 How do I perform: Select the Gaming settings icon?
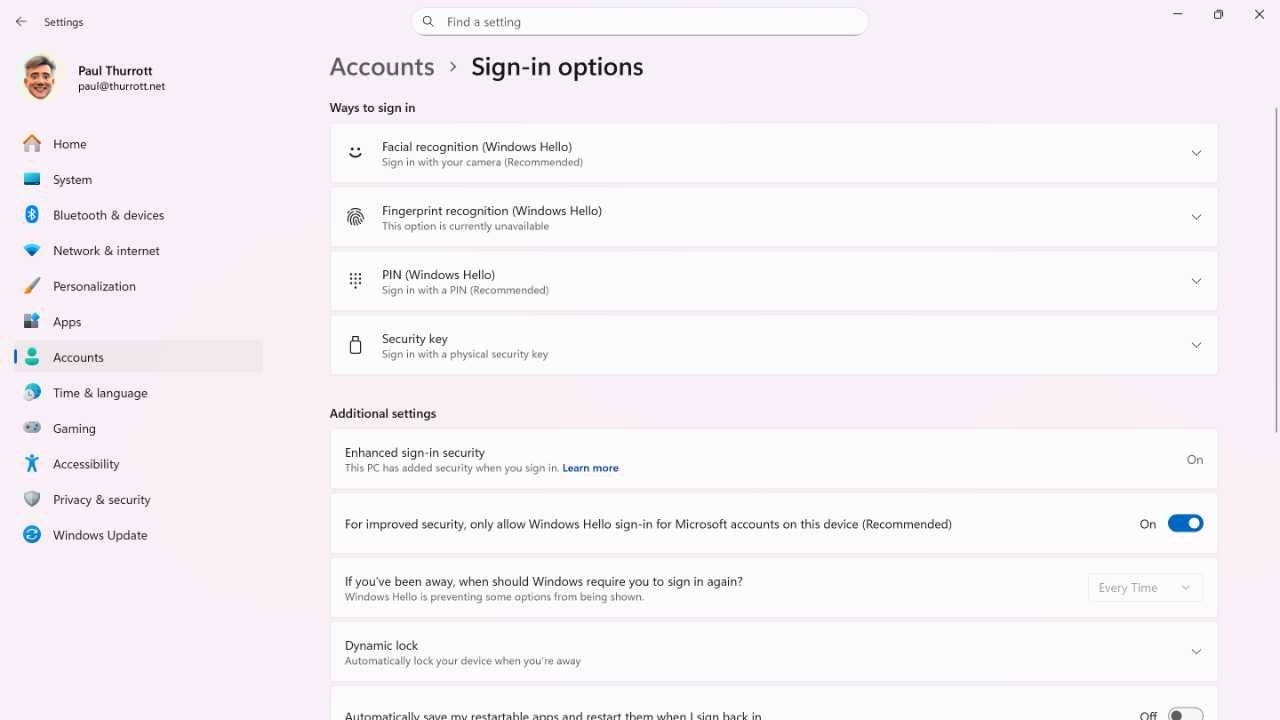(x=31, y=428)
